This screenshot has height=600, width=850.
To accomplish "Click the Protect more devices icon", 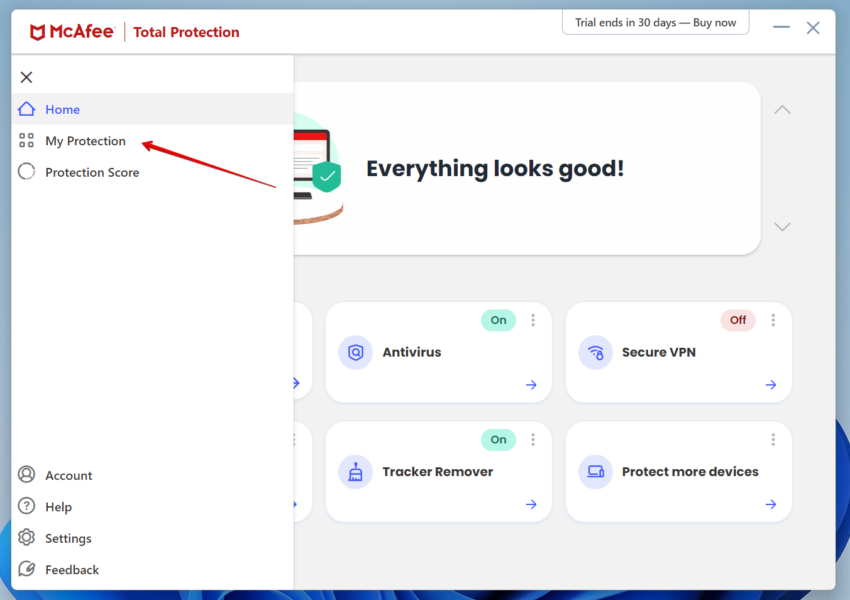I will tap(595, 472).
